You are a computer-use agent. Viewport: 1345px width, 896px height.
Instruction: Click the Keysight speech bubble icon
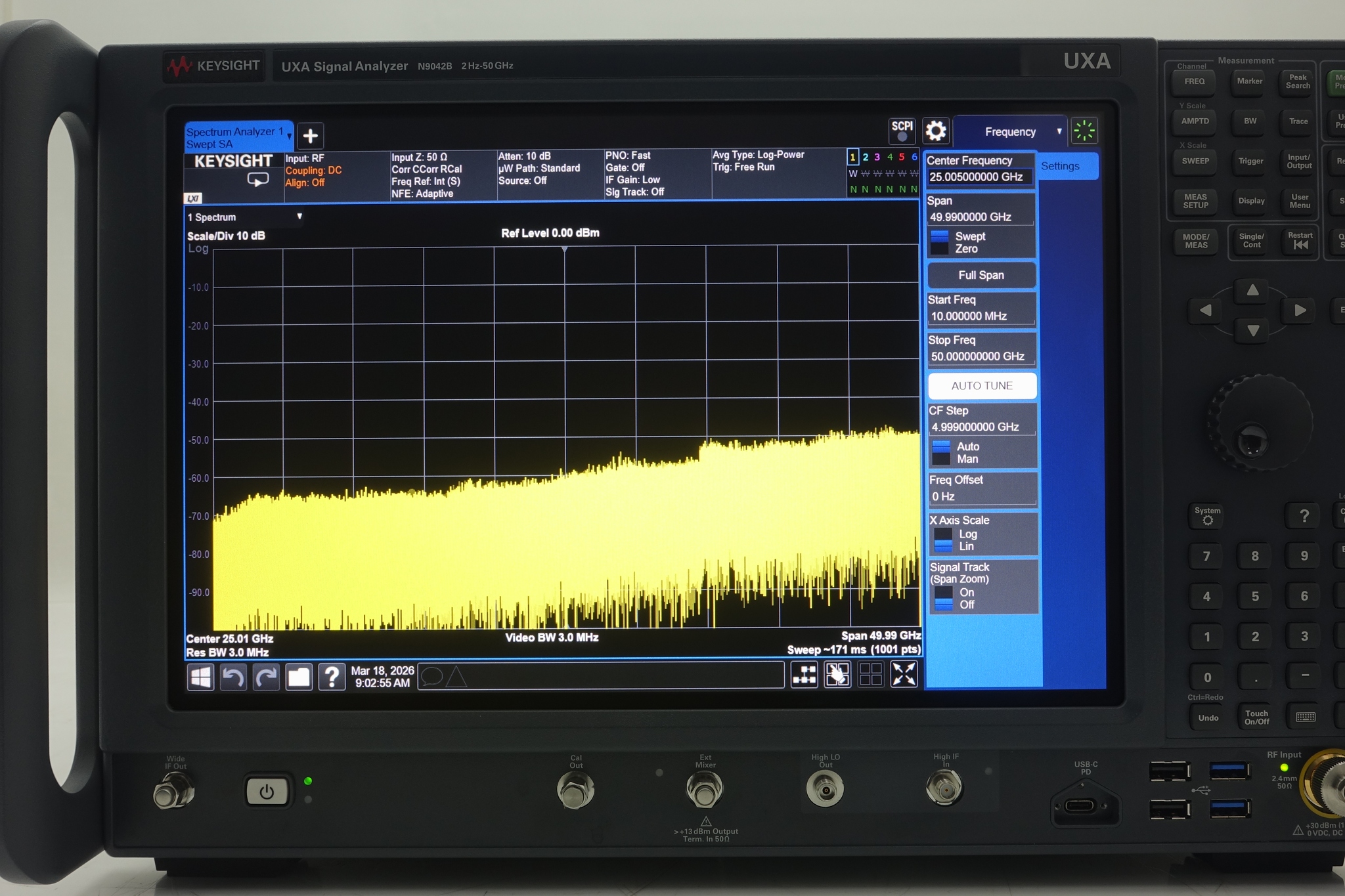point(257,179)
